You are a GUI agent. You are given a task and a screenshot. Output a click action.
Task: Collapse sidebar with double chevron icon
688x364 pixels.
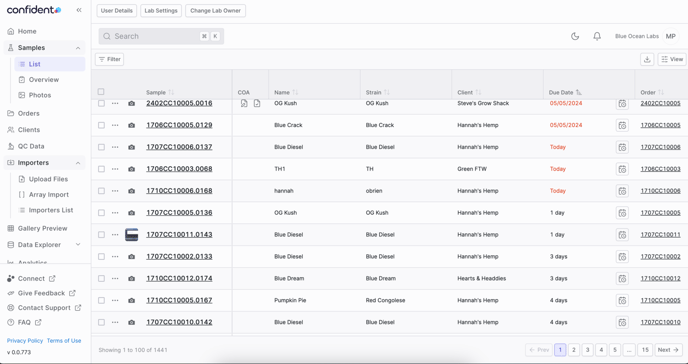[x=79, y=10]
